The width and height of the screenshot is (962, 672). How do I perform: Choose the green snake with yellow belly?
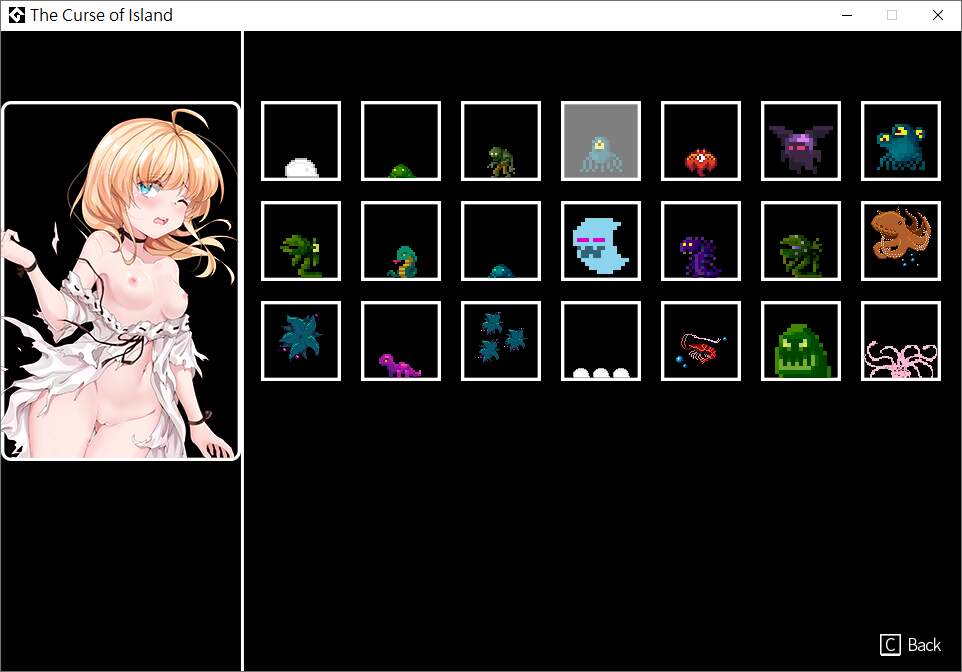(x=401, y=241)
